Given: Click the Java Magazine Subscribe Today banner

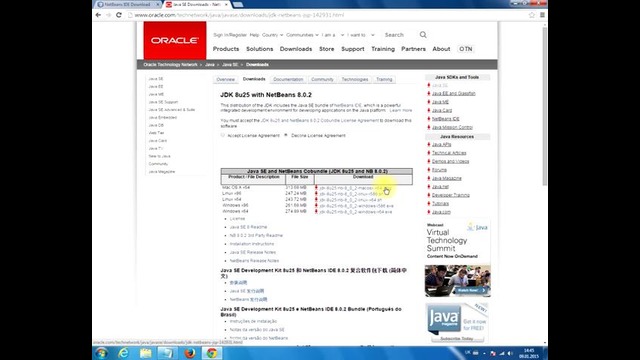Looking at the screenshot, I should click(x=458, y=322).
